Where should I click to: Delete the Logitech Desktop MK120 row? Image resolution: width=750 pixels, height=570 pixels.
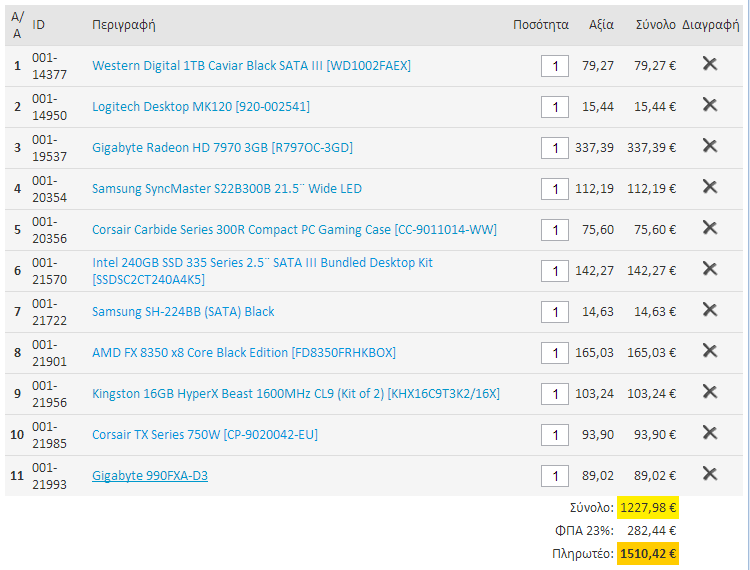point(710,105)
